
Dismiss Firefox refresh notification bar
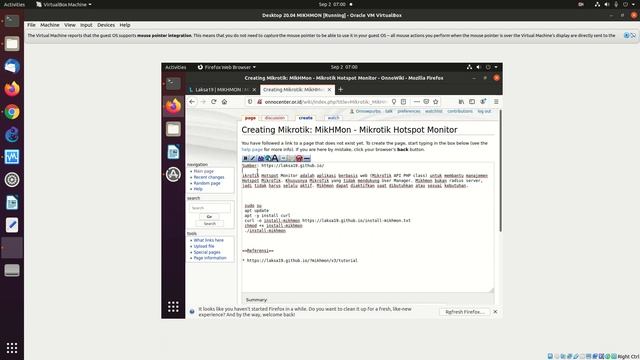click(x=495, y=311)
